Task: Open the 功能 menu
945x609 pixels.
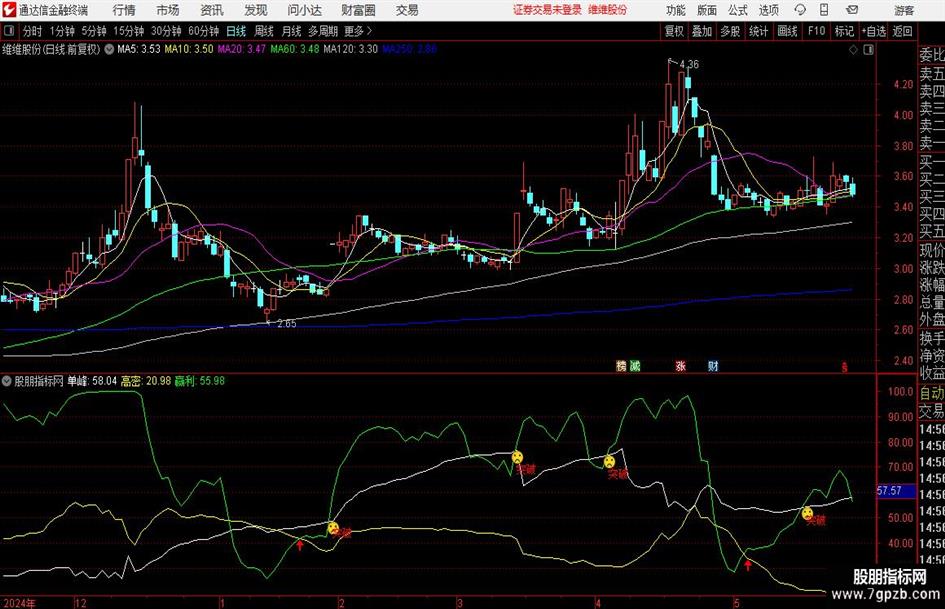Action: (x=676, y=10)
